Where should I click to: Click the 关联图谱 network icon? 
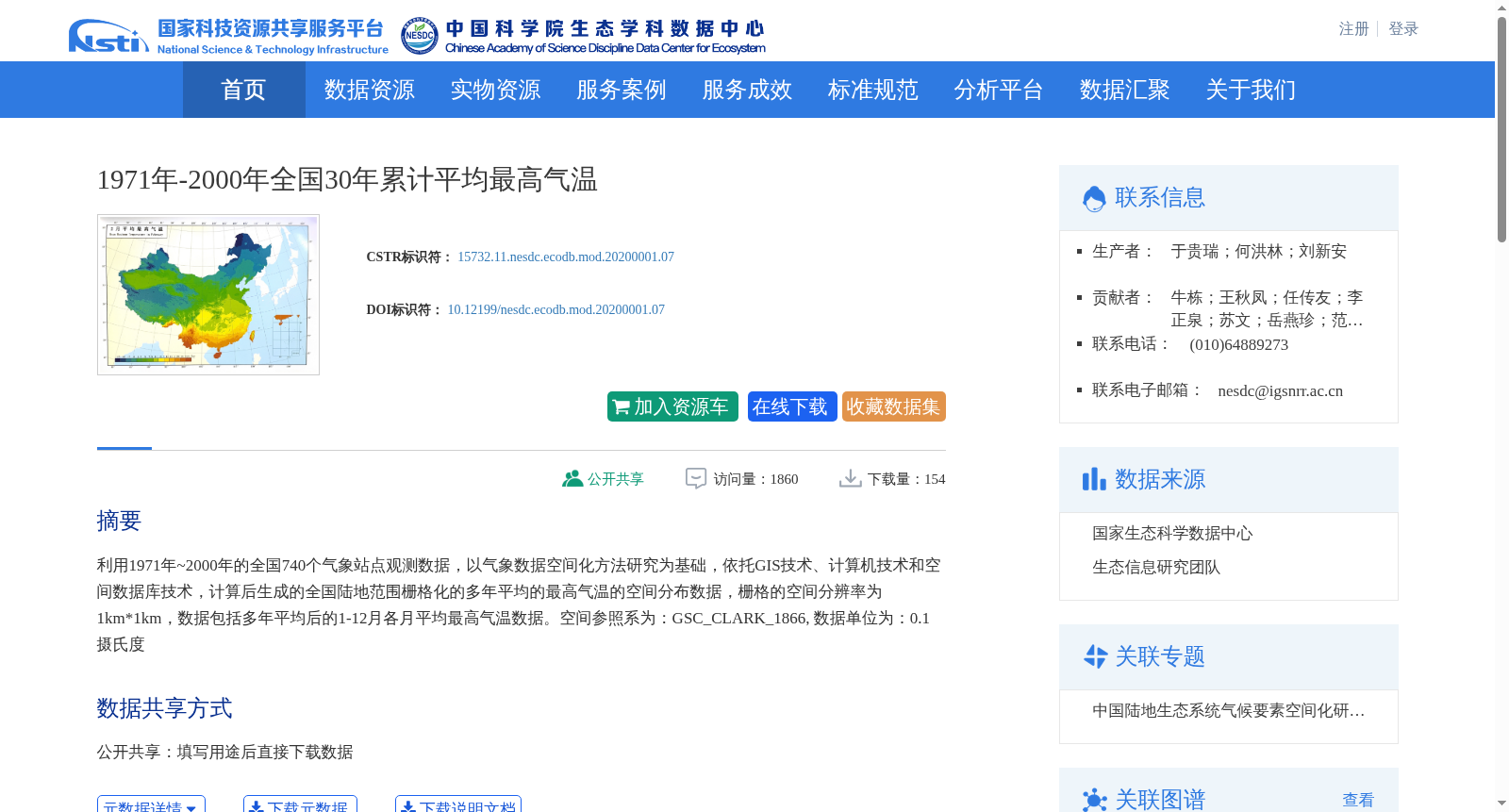pyautogui.click(x=1094, y=801)
